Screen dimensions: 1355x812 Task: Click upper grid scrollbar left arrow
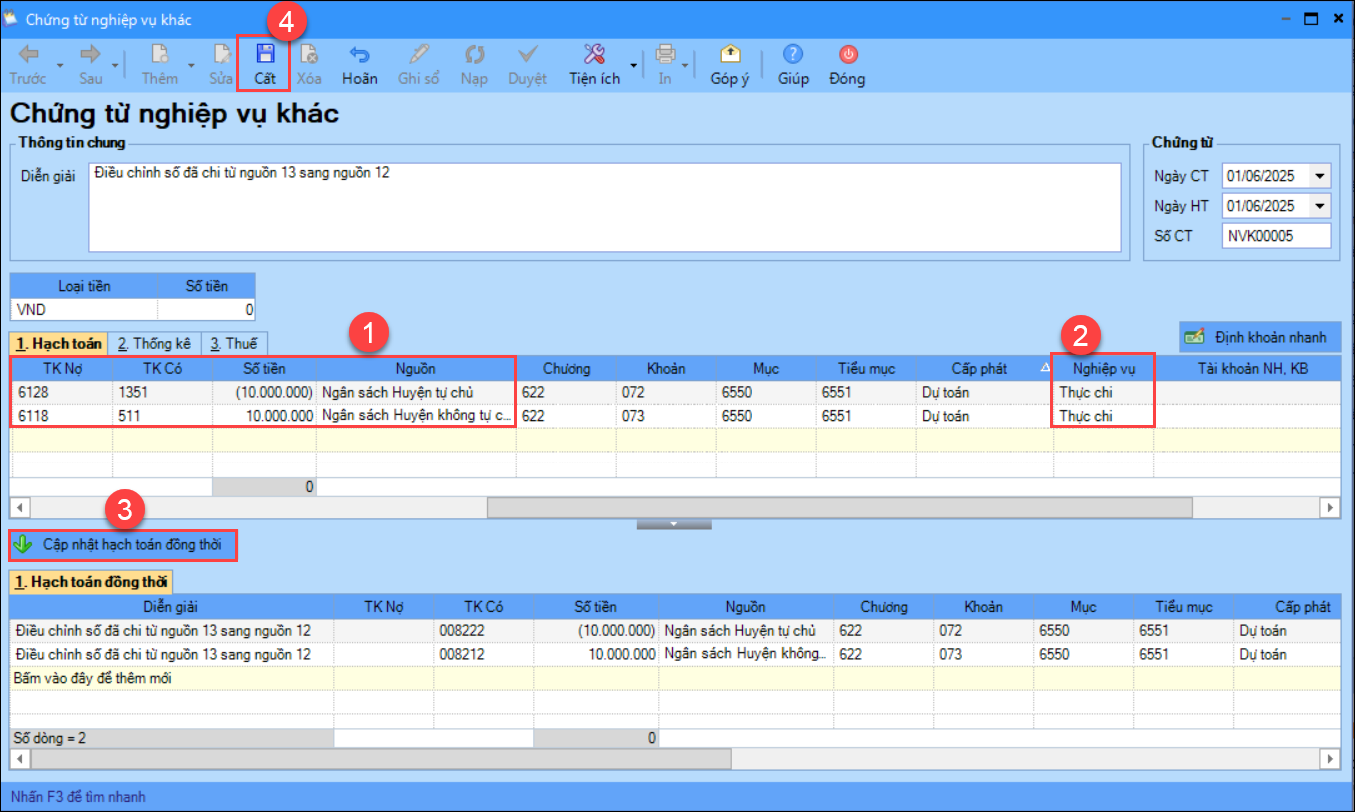click(20, 507)
